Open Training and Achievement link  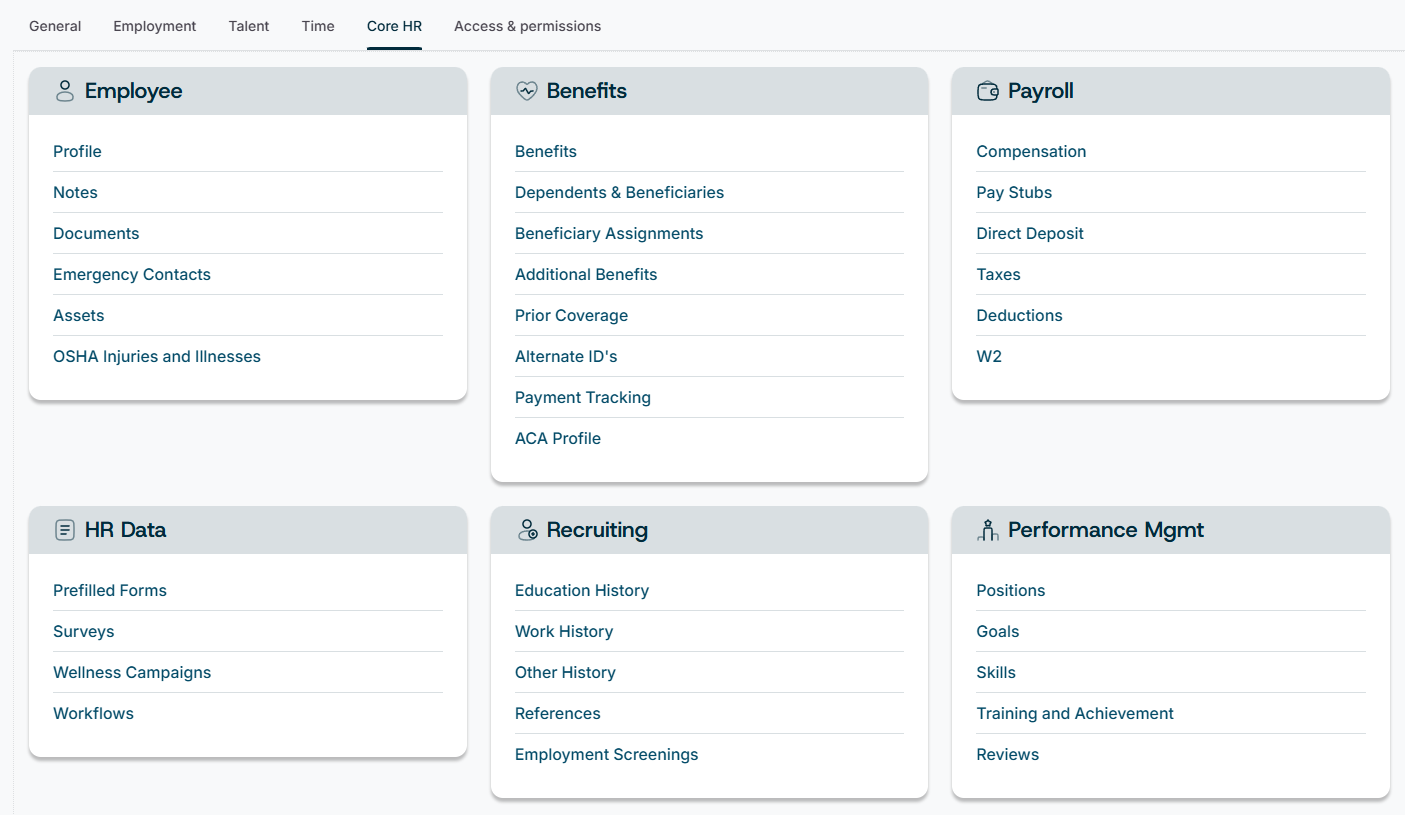point(1075,713)
